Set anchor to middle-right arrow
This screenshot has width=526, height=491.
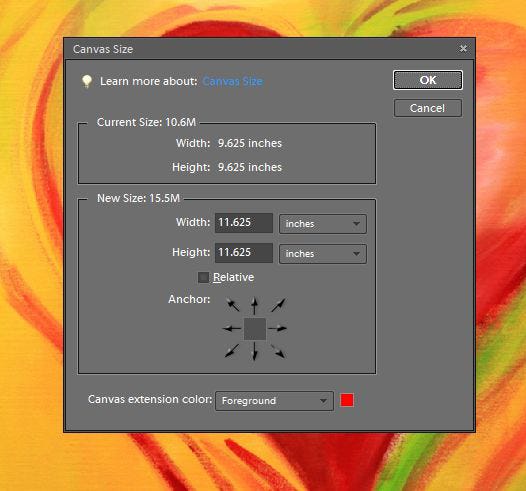coord(278,328)
